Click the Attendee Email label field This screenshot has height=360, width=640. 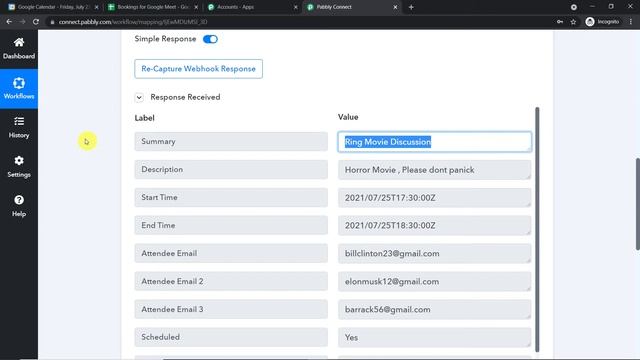(x=231, y=253)
